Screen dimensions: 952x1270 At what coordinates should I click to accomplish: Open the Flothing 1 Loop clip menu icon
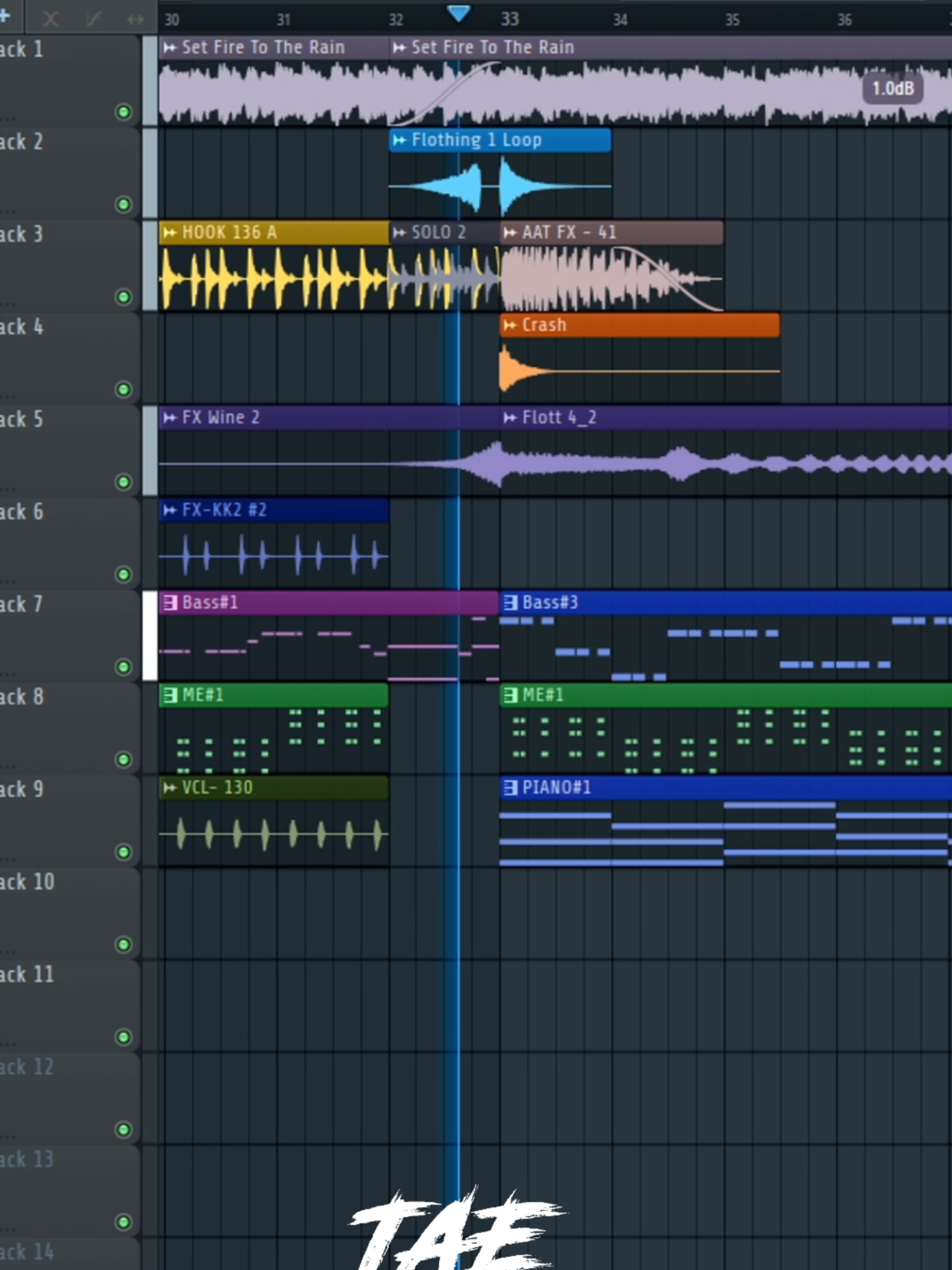[399, 140]
